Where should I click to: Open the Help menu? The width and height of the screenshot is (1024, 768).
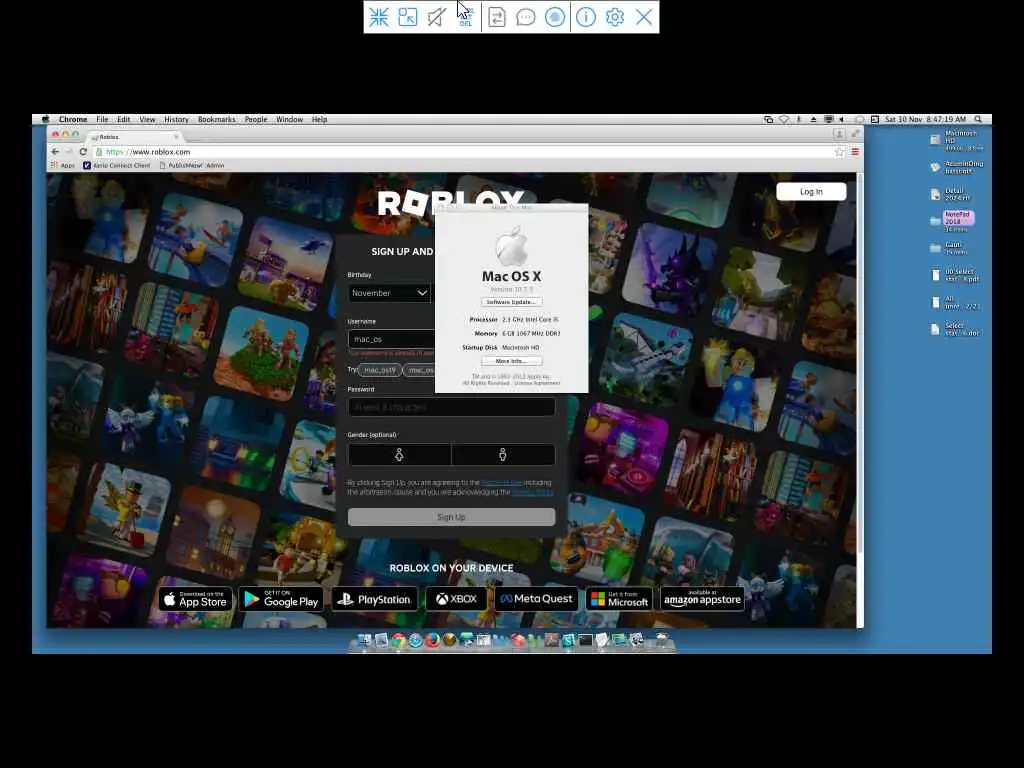[x=319, y=120]
